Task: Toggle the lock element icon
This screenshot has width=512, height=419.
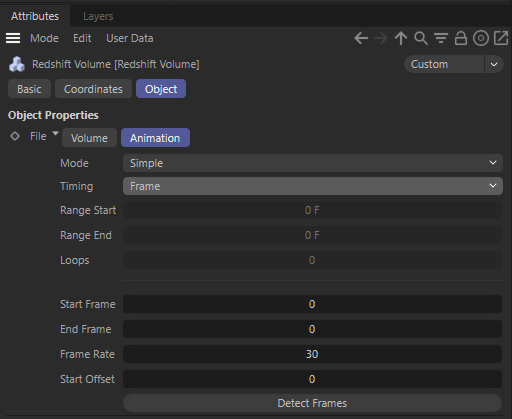Action: [461, 38]
